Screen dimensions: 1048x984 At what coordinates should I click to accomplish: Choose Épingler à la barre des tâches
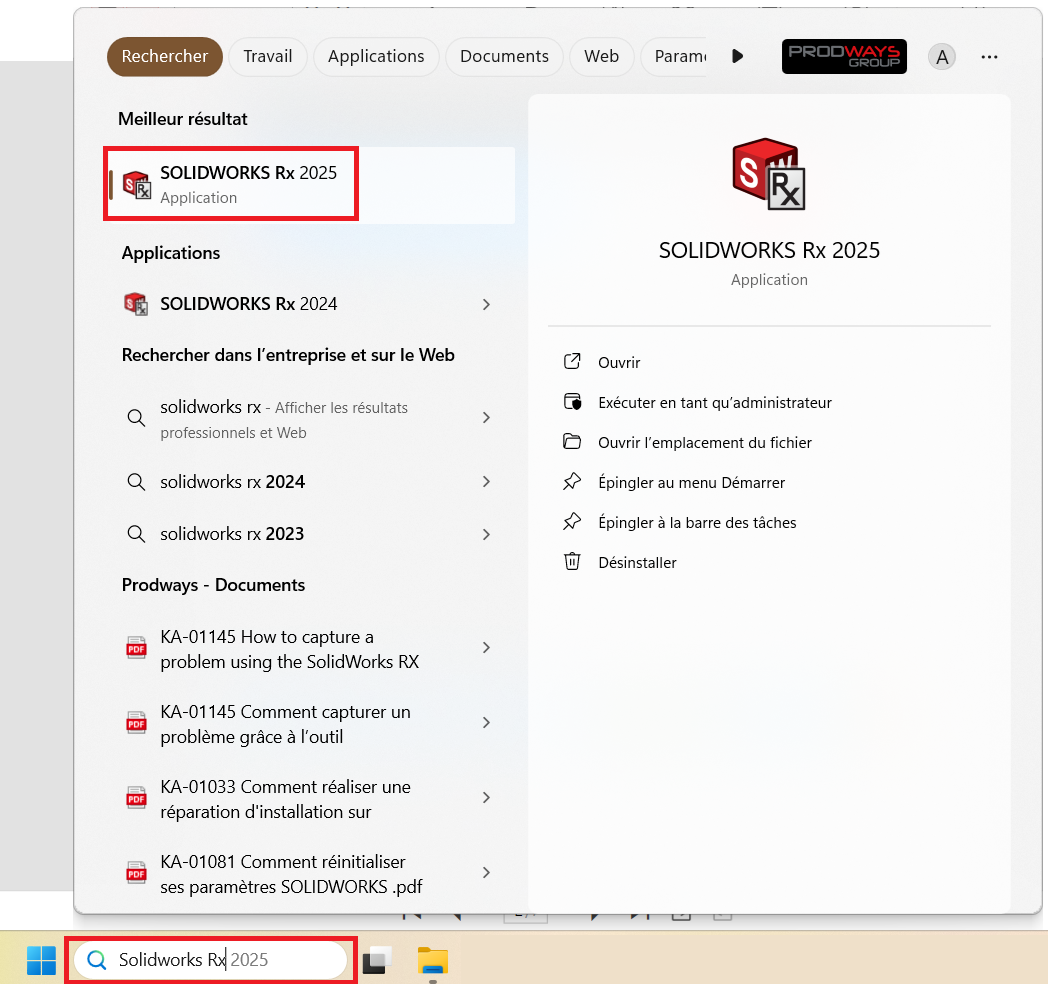[769, 523]
